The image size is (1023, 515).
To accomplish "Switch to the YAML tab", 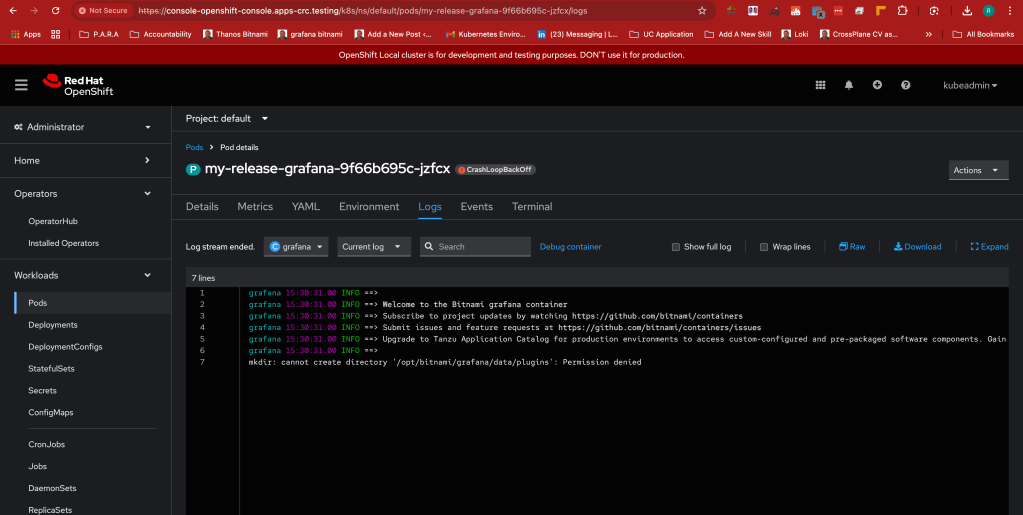I will tap(305, 206).
